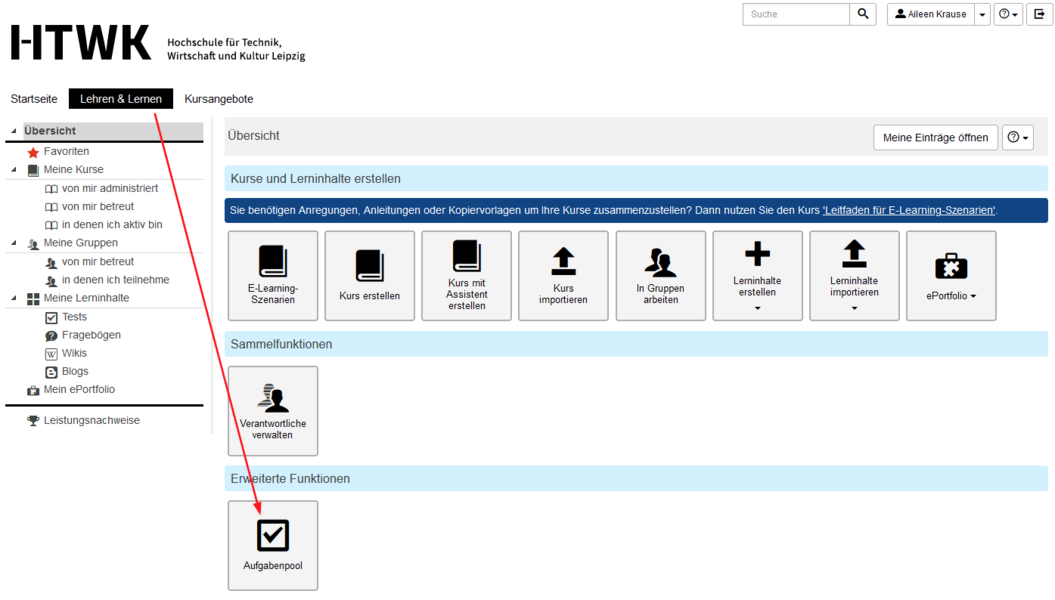Click the Leistungsnachweise trophy icon
The image size is (1055, 600).
(33, 421)
